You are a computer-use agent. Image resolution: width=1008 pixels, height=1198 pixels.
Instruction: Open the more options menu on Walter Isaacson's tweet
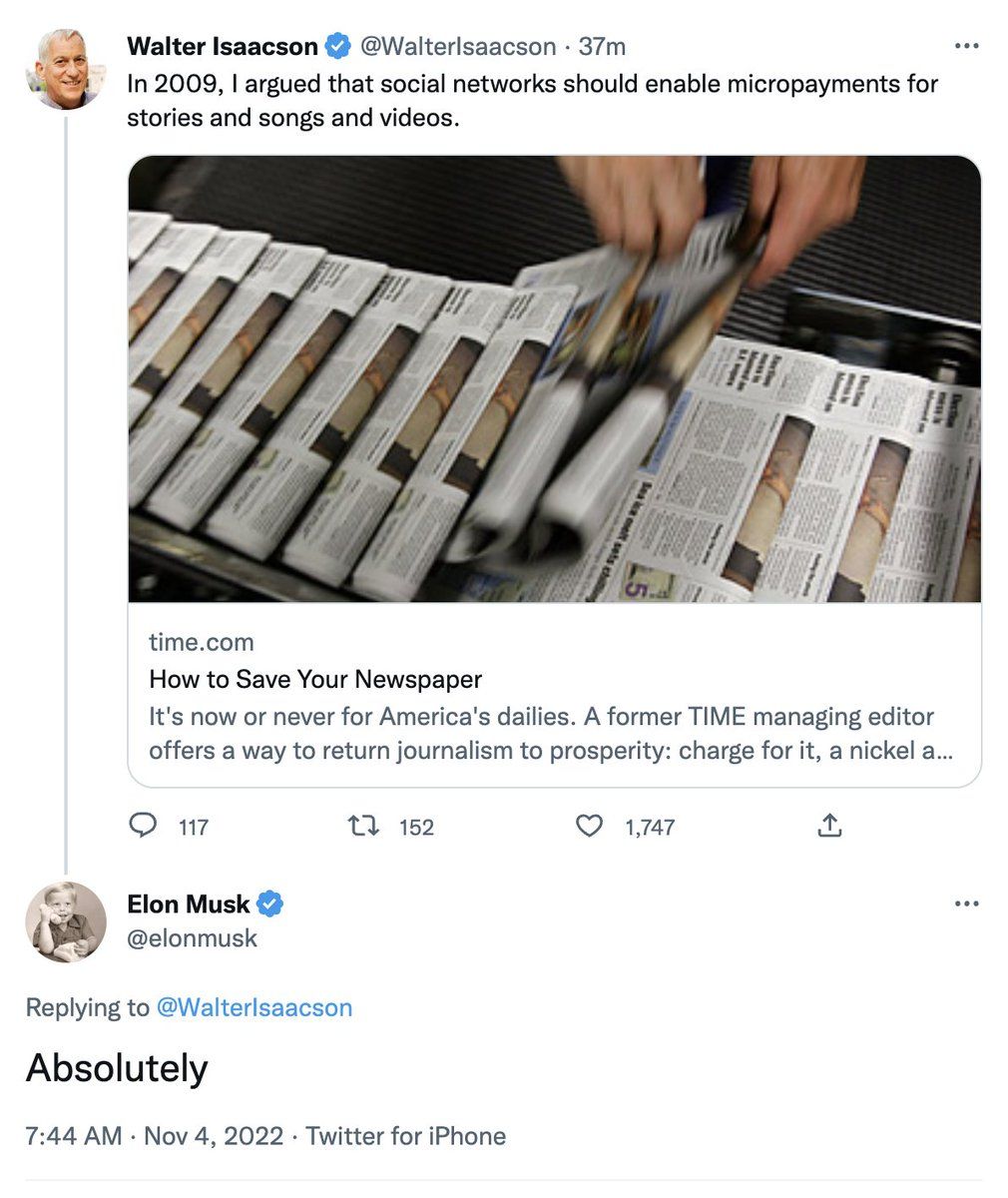tap(966, 46)
